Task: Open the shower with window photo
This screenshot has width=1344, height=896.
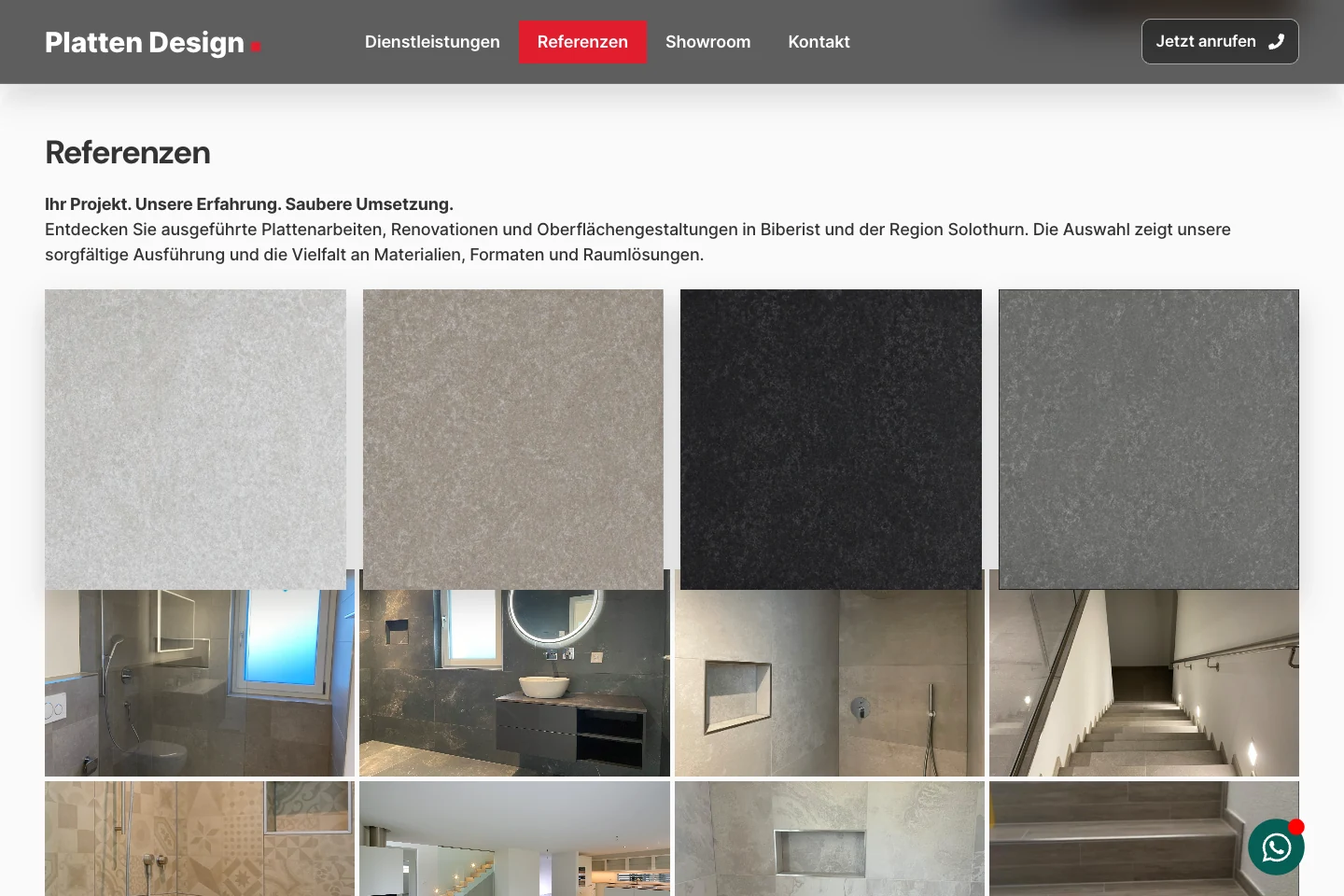Action: [x=200, y=683]
